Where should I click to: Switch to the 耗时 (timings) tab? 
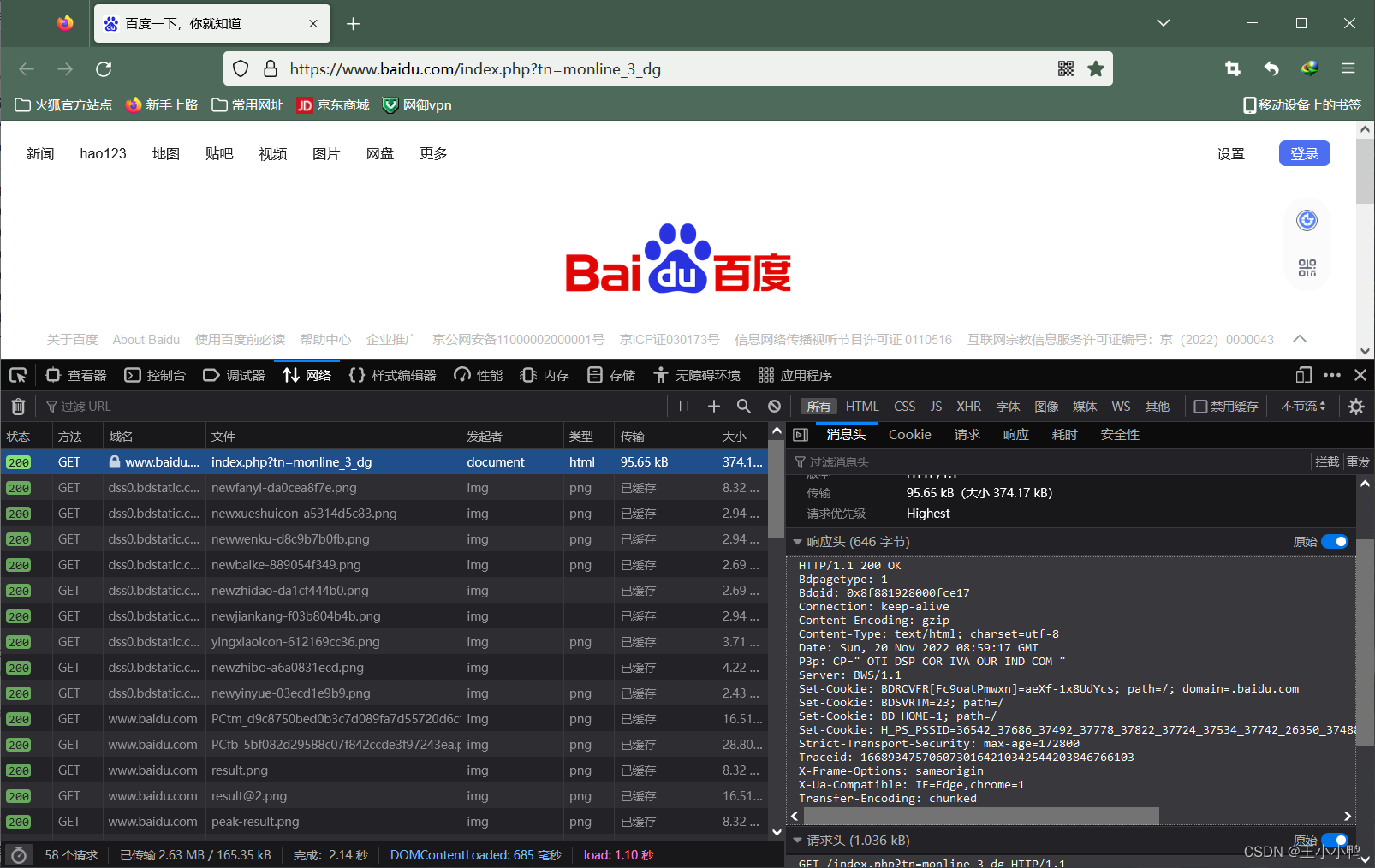(1064, 435)
